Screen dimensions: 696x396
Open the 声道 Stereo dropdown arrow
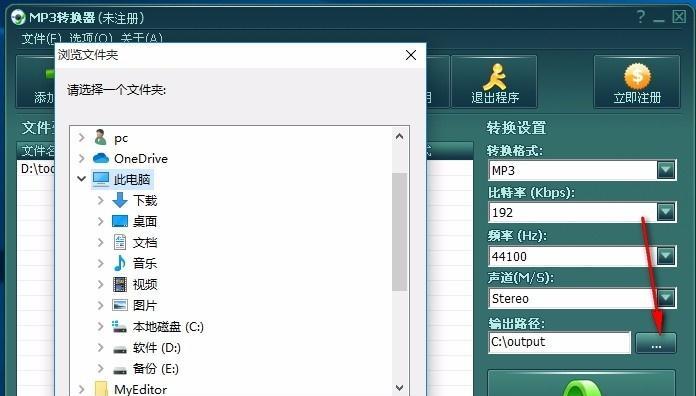(x=666, y=298)
